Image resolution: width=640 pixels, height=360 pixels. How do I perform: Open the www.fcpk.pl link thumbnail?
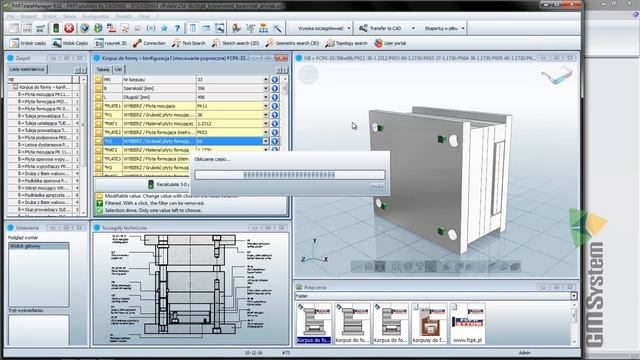tap(467, 324)
